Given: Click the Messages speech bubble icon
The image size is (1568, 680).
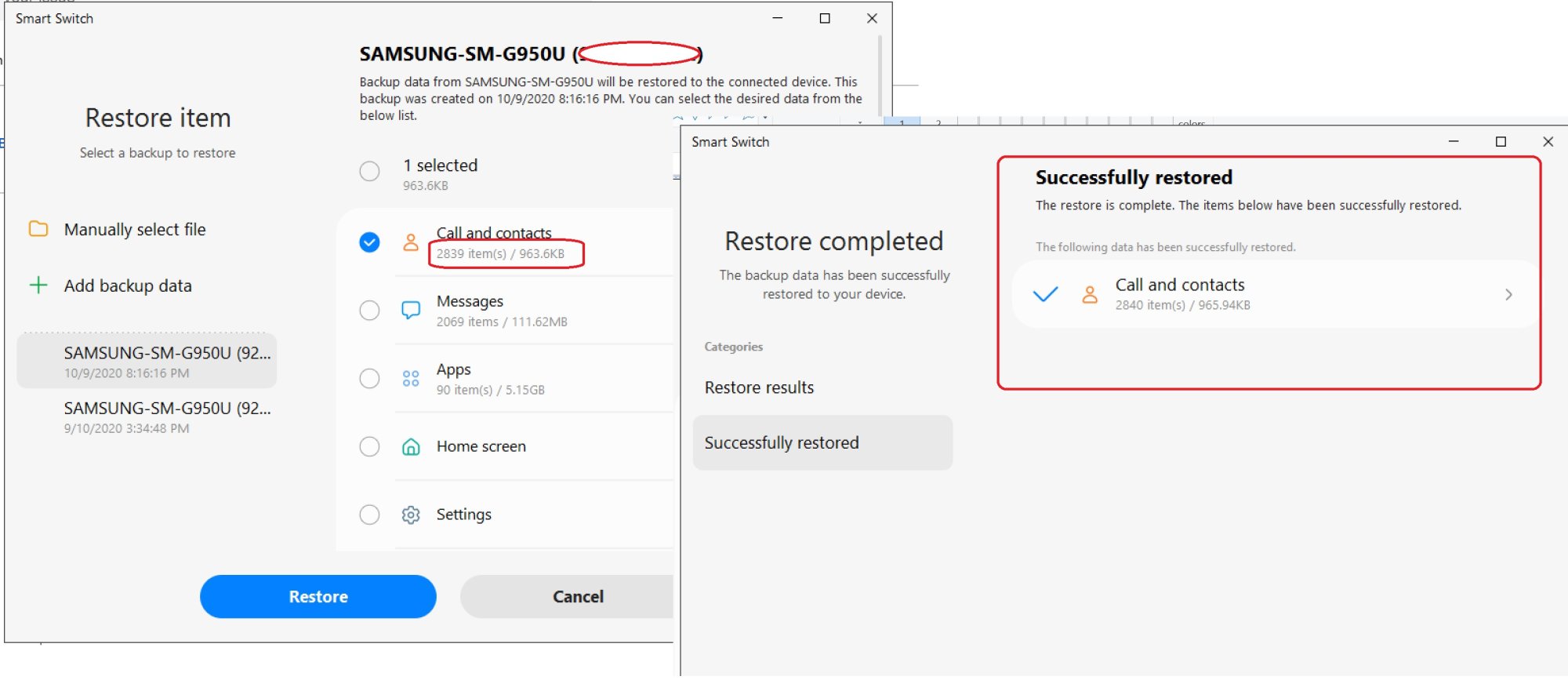Looking at the screenshot, I should click(411, 311).
